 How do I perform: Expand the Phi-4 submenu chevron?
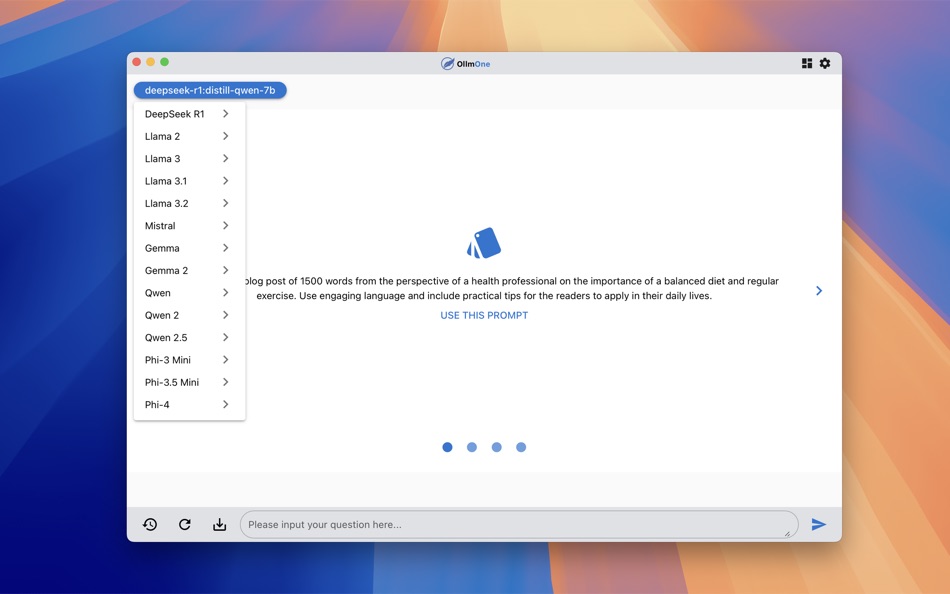[x=225, y=404]
